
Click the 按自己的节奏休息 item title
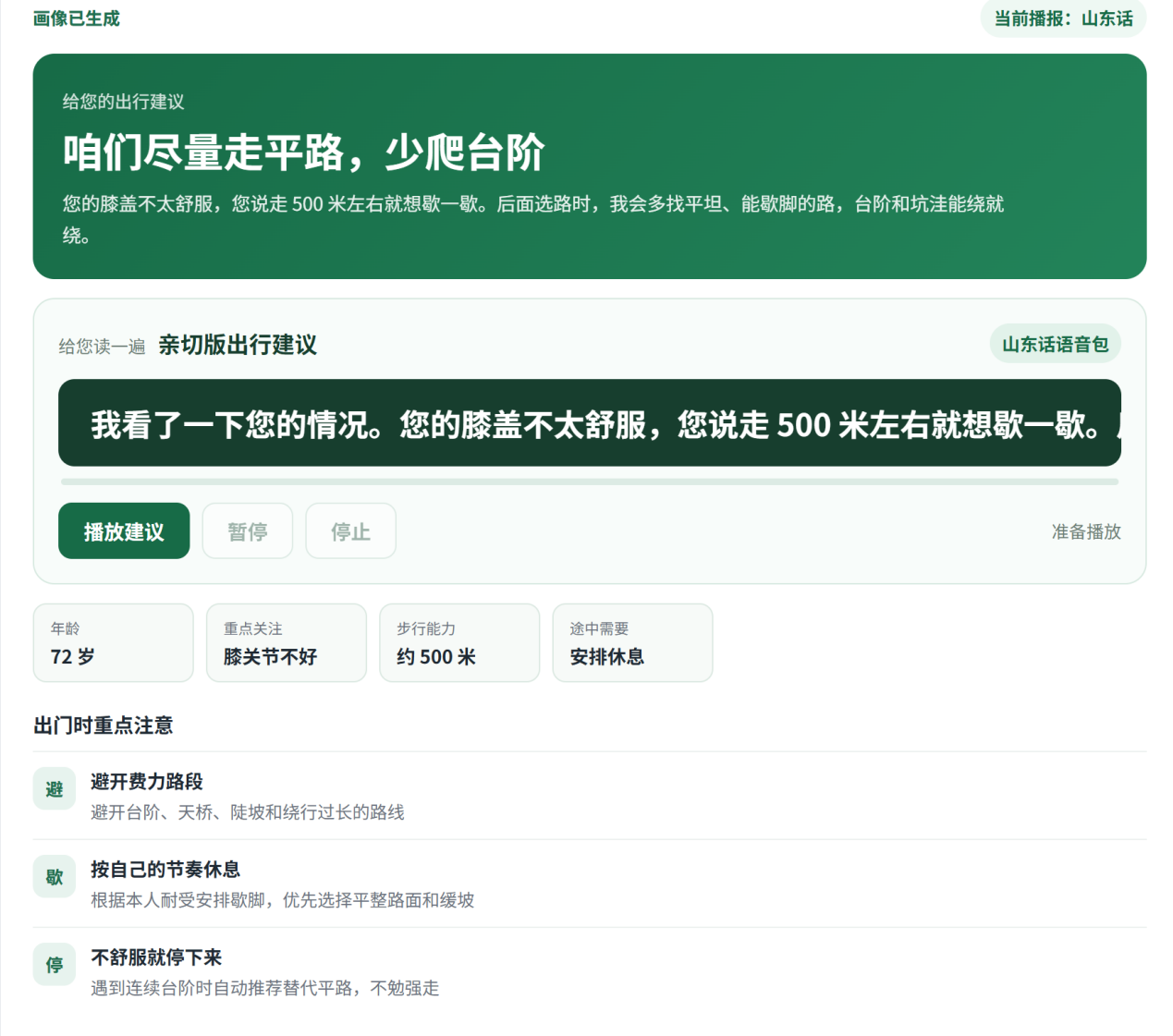(x=165, y=870)
